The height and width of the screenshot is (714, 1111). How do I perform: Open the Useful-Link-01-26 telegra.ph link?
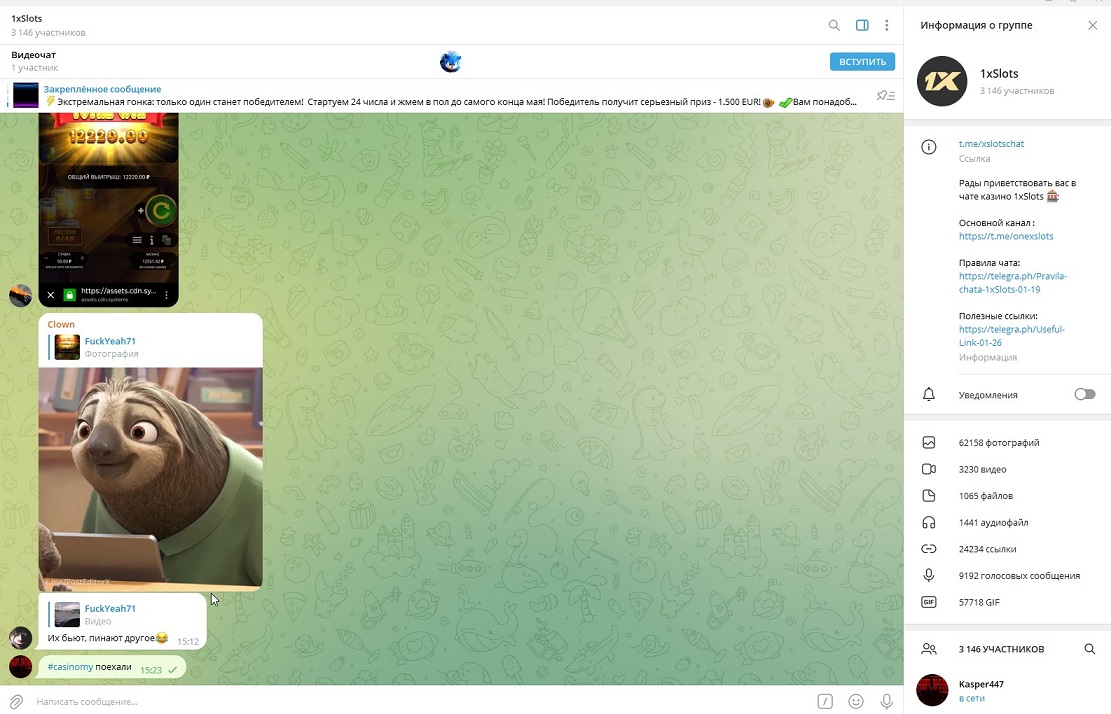tap(1012, 336)
